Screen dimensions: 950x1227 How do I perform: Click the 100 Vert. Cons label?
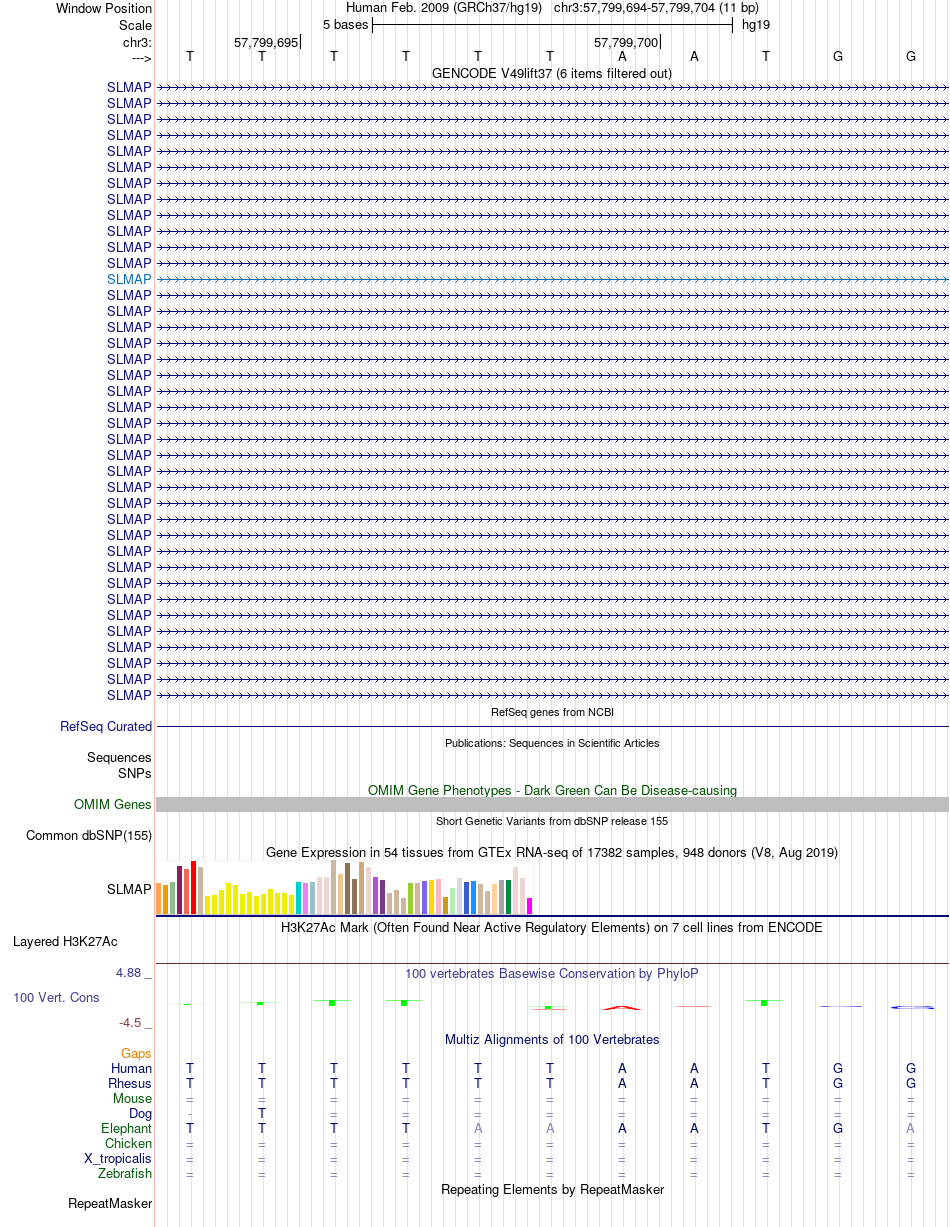tap(56, 997)
